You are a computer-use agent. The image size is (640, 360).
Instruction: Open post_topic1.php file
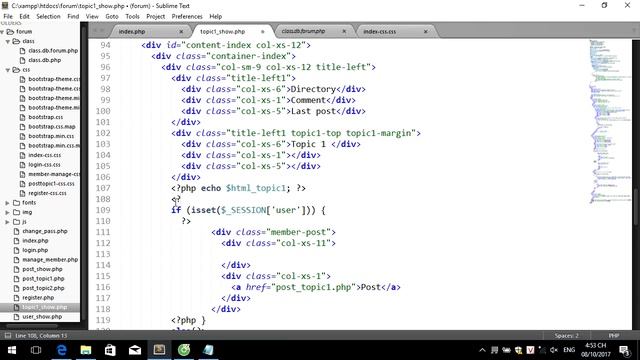click(43, 279)
